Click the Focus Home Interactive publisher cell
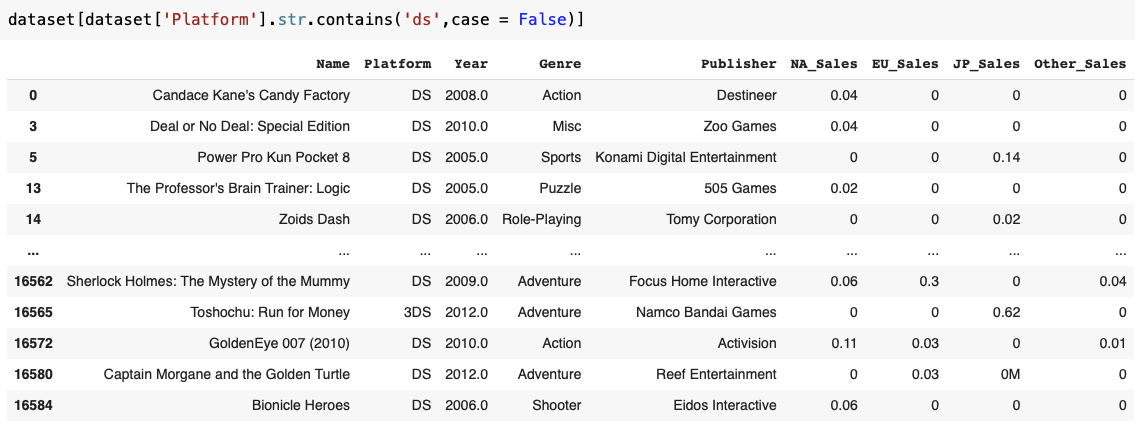The width and height of the screenshot is (1135, 425). [x=702, y=281]
